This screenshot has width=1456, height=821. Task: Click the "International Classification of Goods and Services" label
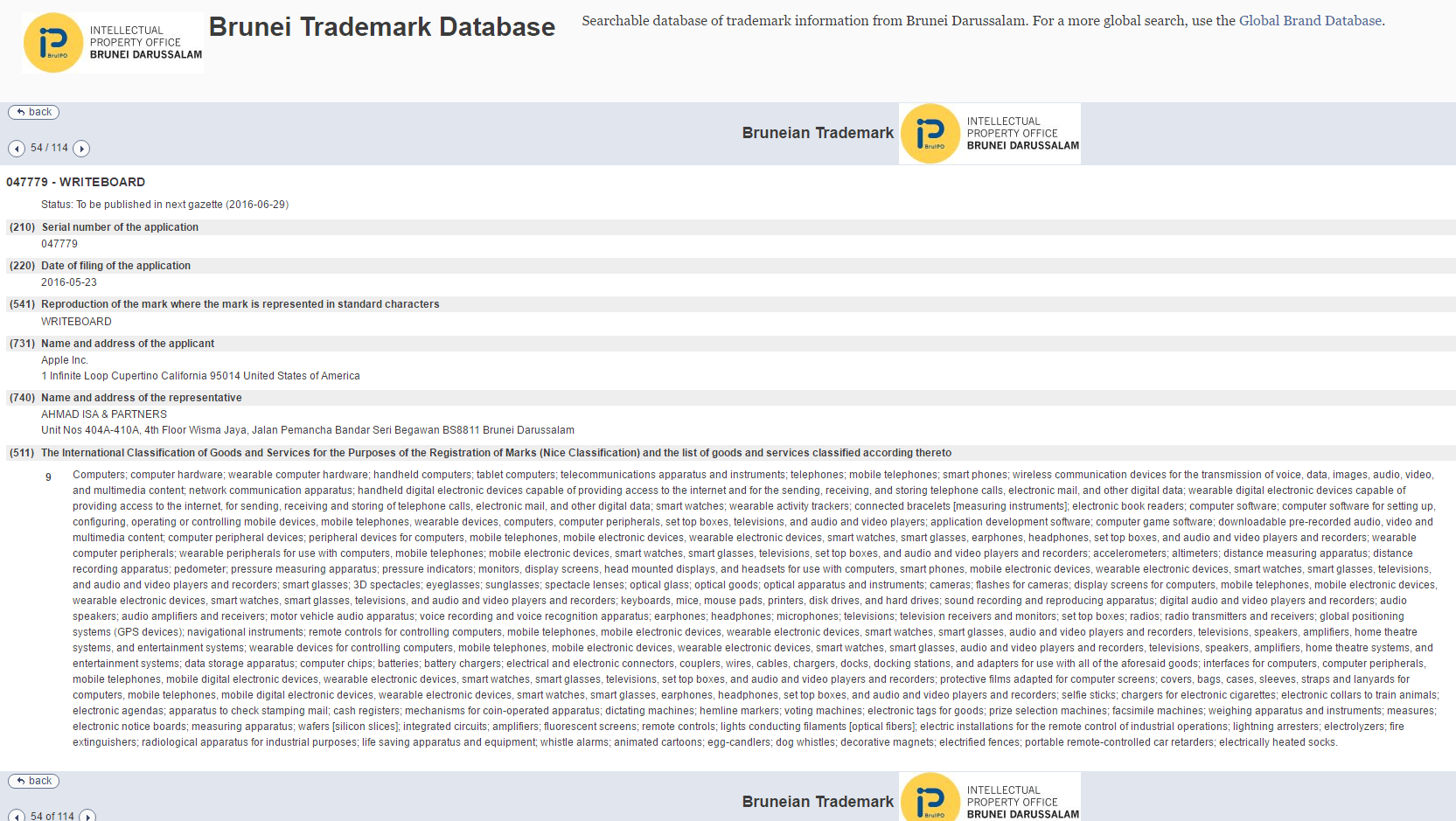coord(497,453)
